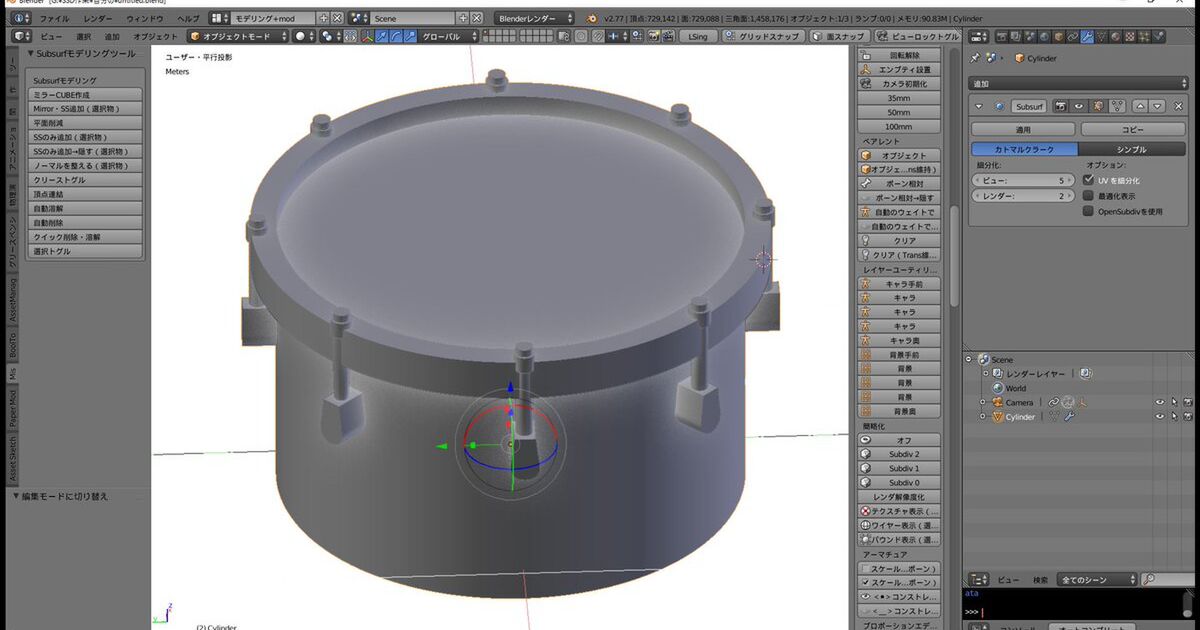1200x630 pixels.
Task: Click the 適用 apply button
Action: click(x=1023, y=129)
